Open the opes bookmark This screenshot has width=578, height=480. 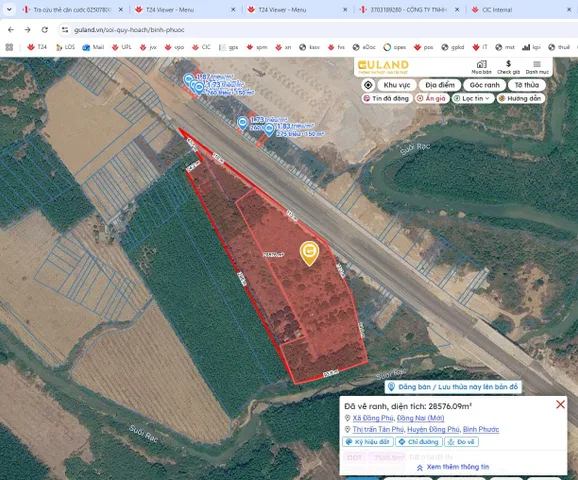point(395,47)
